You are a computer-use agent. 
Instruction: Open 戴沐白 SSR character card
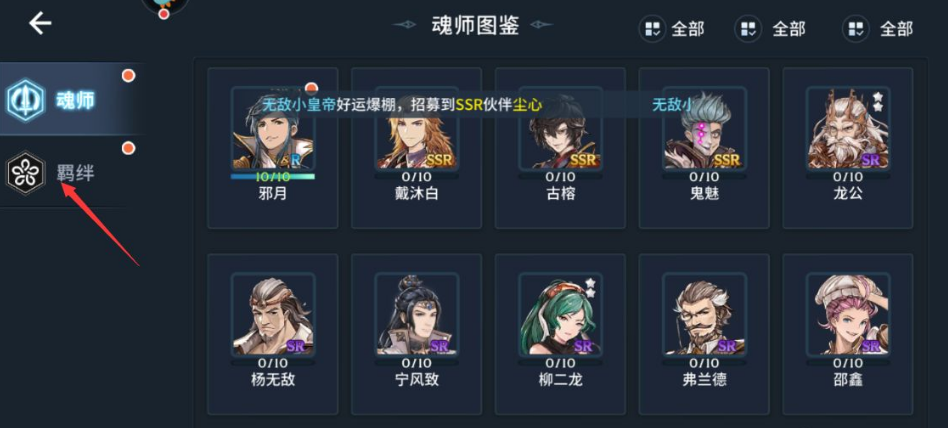(x=417, y=148)
